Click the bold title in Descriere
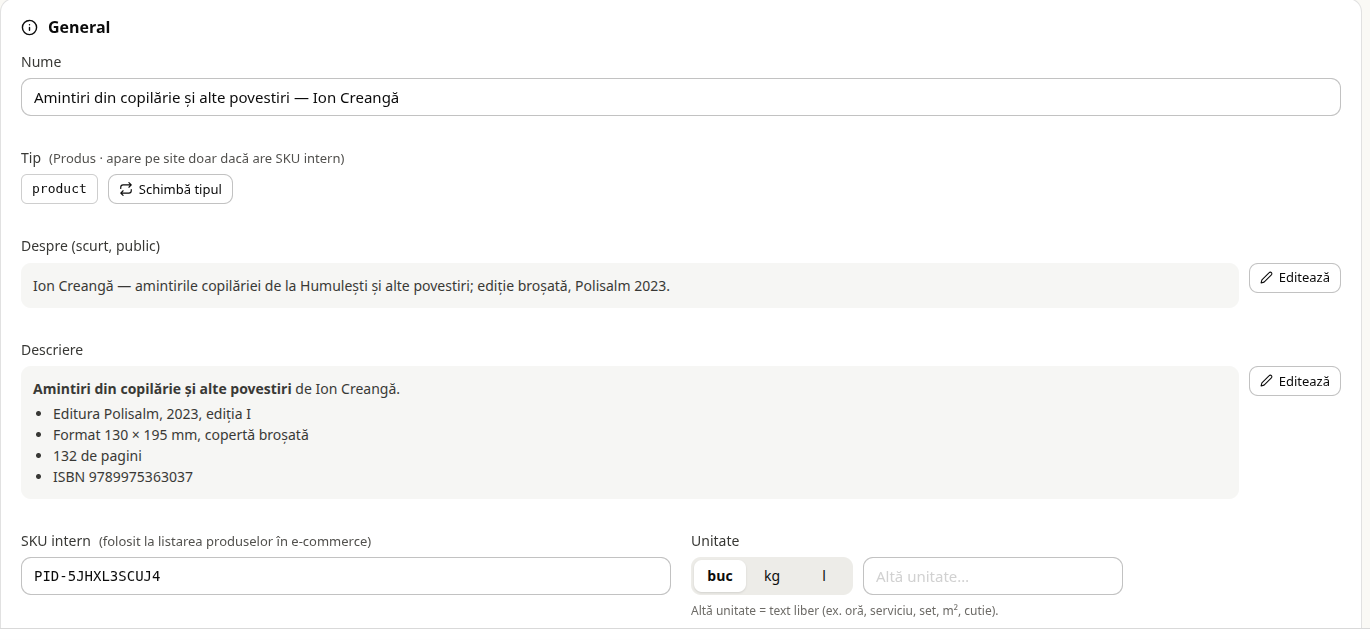This screenshot has width=1370, height=640. click(162, 389)
